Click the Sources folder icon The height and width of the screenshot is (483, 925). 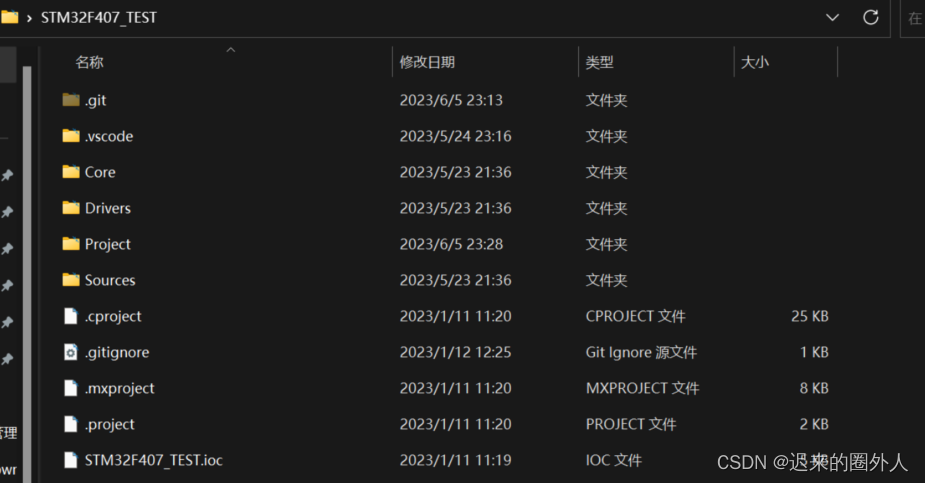point(71,280)
